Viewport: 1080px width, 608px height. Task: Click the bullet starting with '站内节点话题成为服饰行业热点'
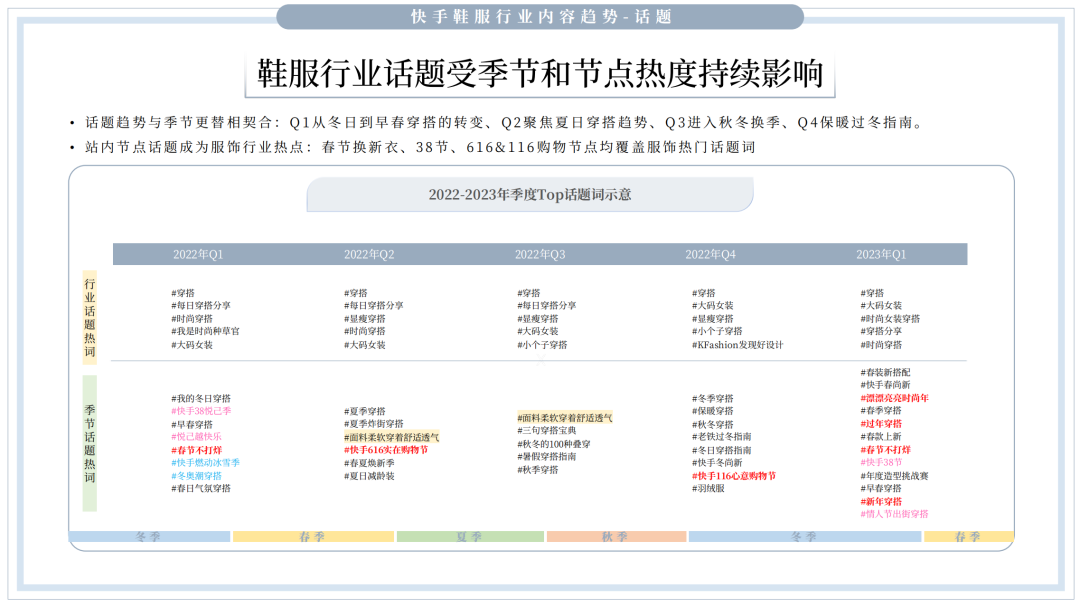[x=420, y=147]
